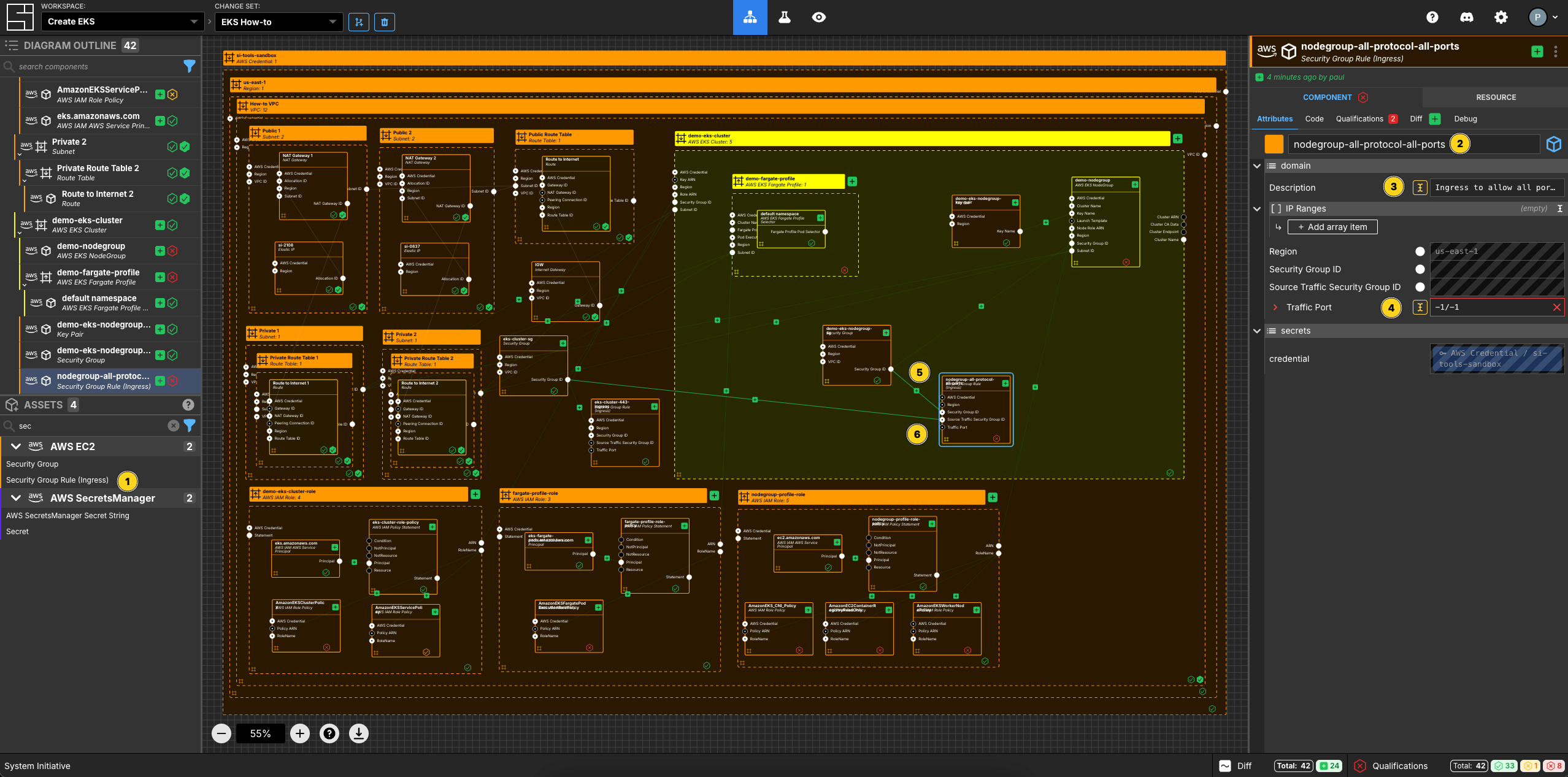Select the default namespace outline row
This screenshot has width=1568, height=777.
point(114,303)
